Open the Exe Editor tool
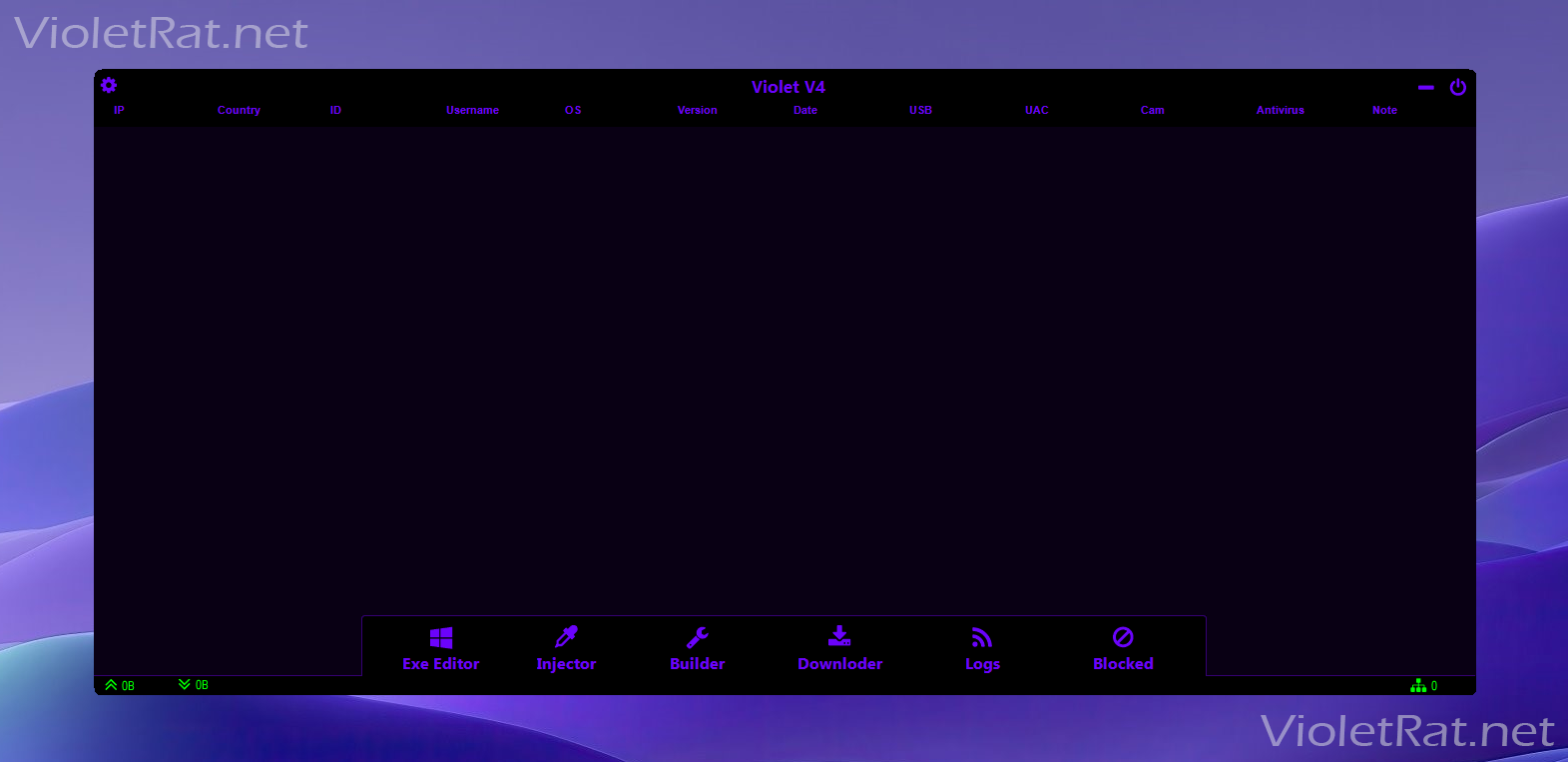Image resolution: width=1568 pixels, height=762 pixels. point(441,649)
